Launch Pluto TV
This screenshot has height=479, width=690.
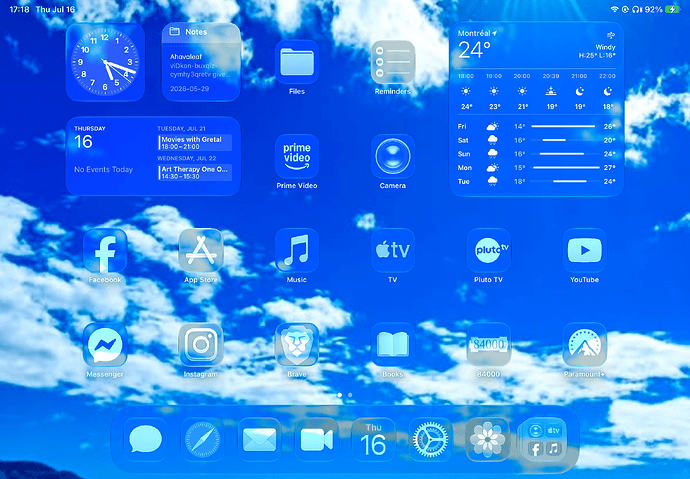pos(488,250)
